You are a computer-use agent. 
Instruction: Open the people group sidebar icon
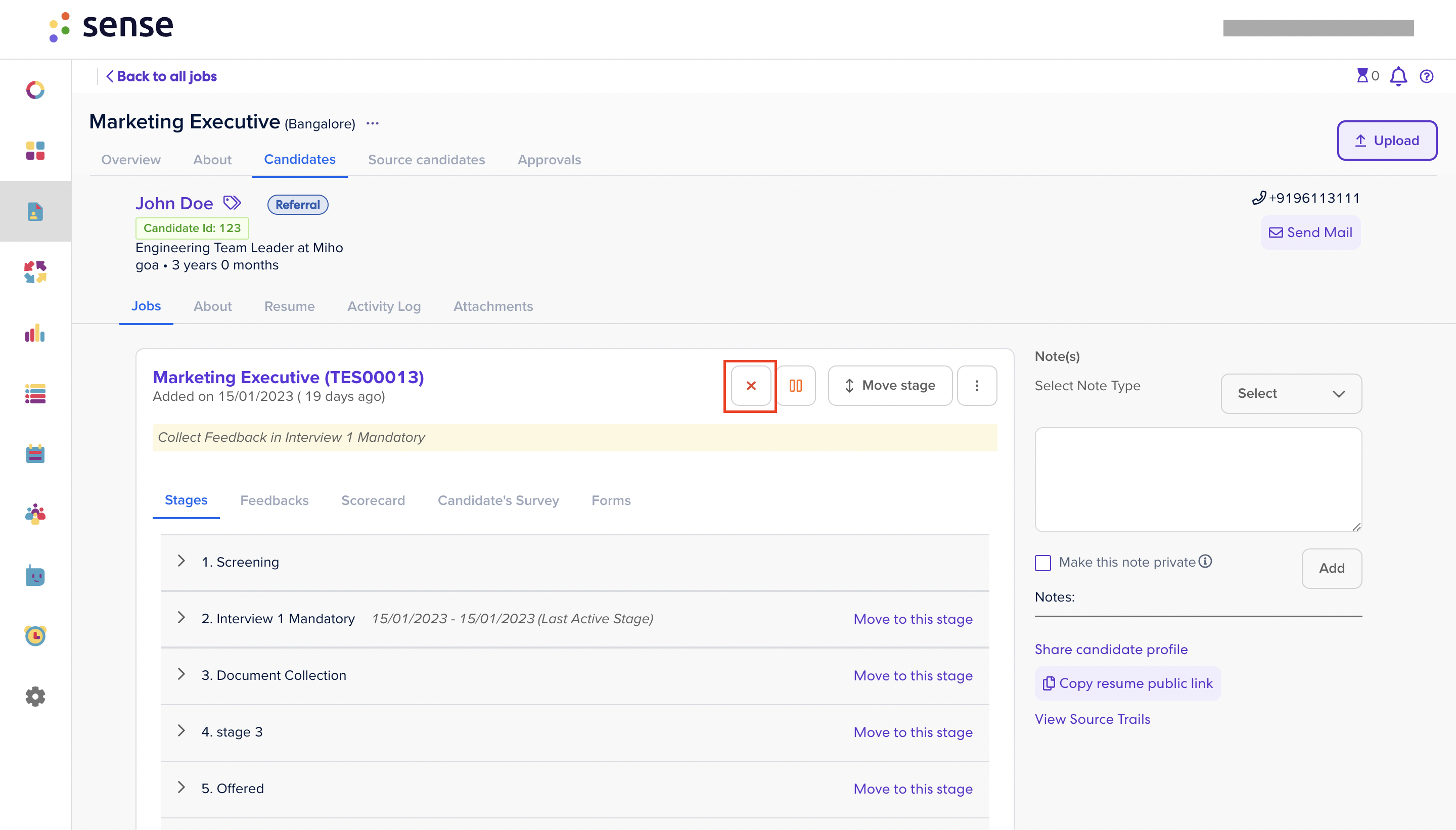(x=35, y=514)
